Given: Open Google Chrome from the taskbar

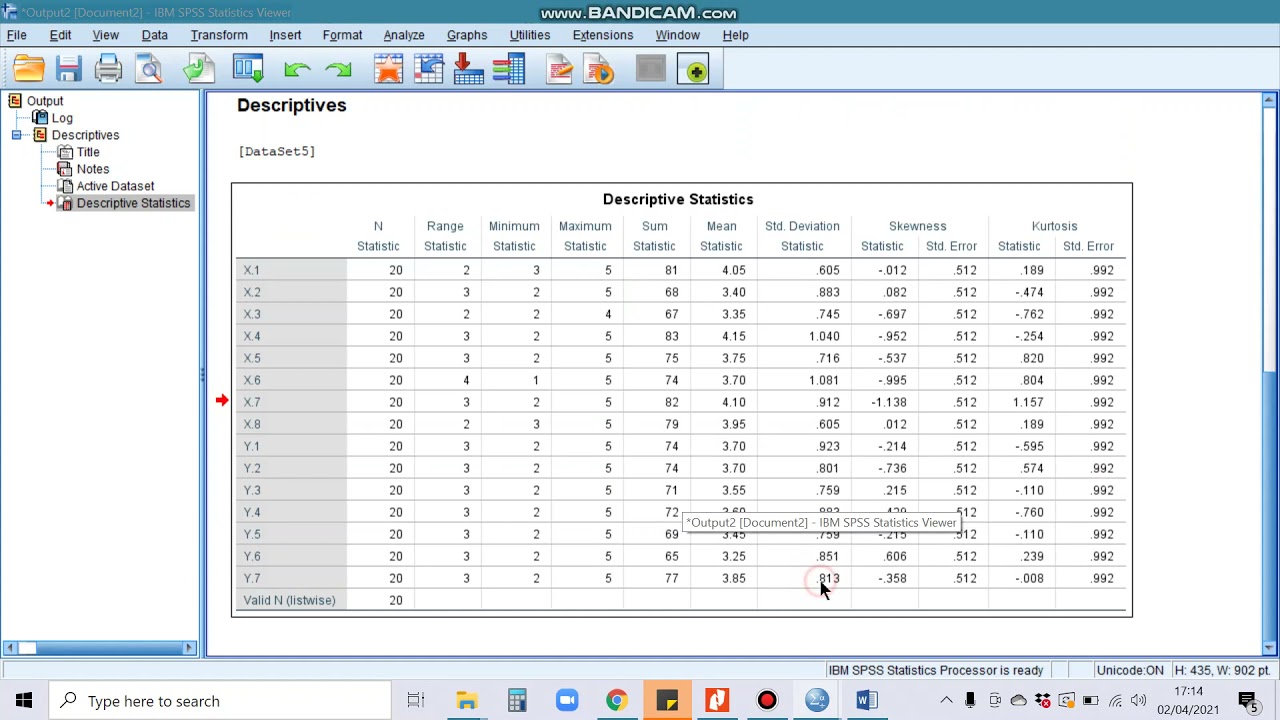Looking at the screenshot, I should point(617,701).
